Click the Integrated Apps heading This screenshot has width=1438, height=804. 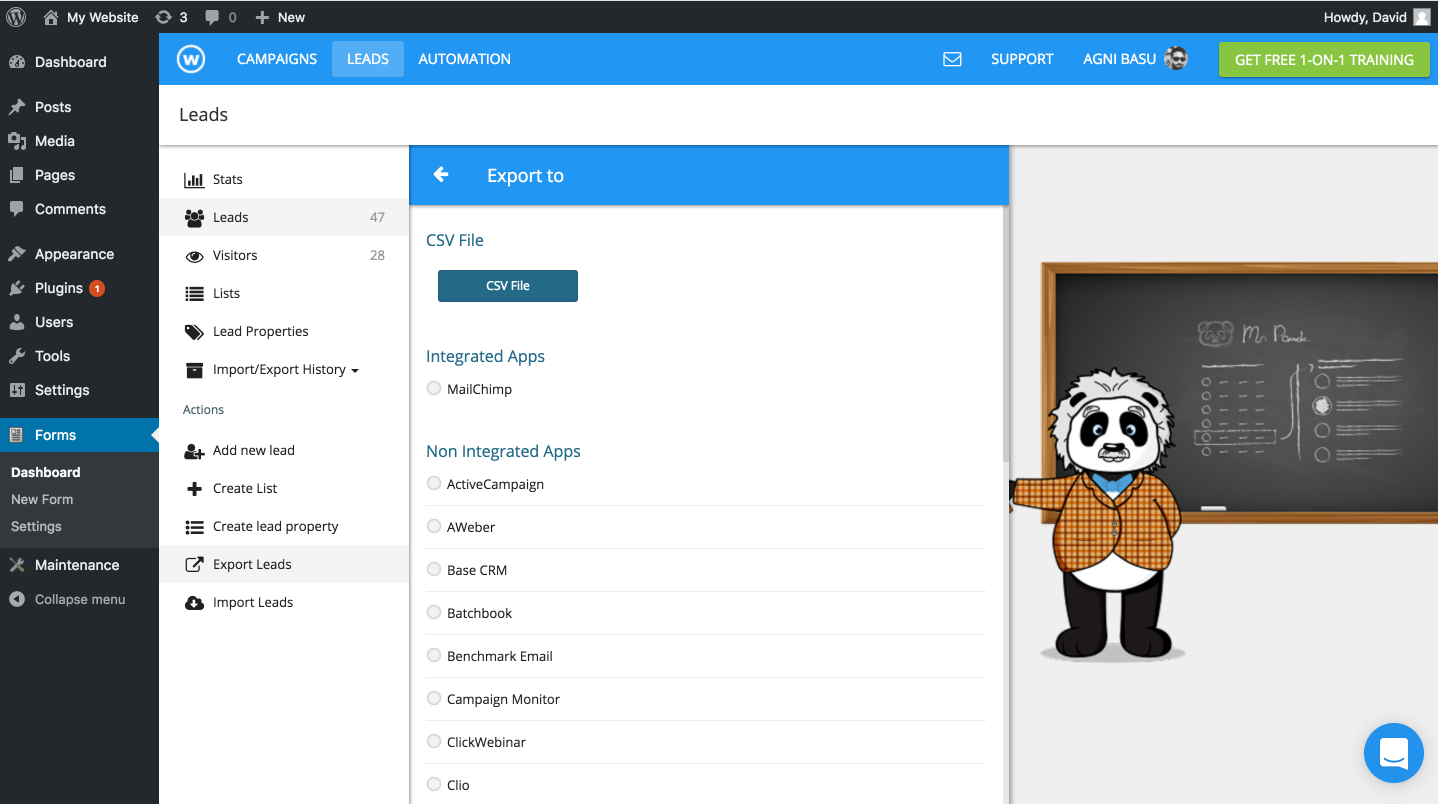[485, 356]
